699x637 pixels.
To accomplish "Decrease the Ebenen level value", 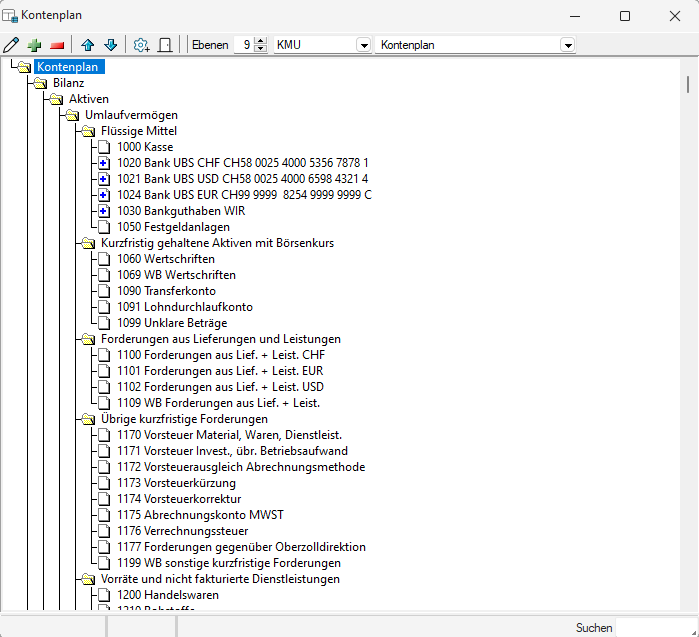I will [261, 49].
